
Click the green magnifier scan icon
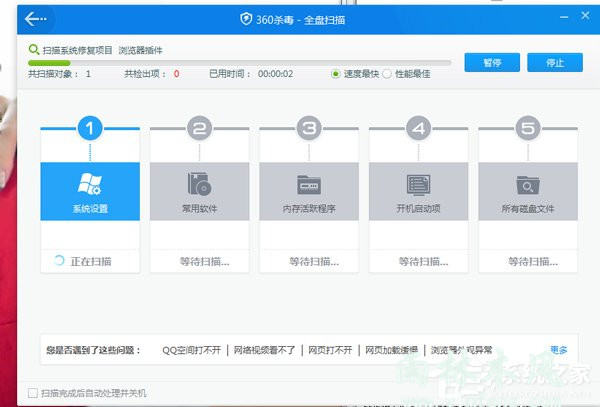[34, 49]
